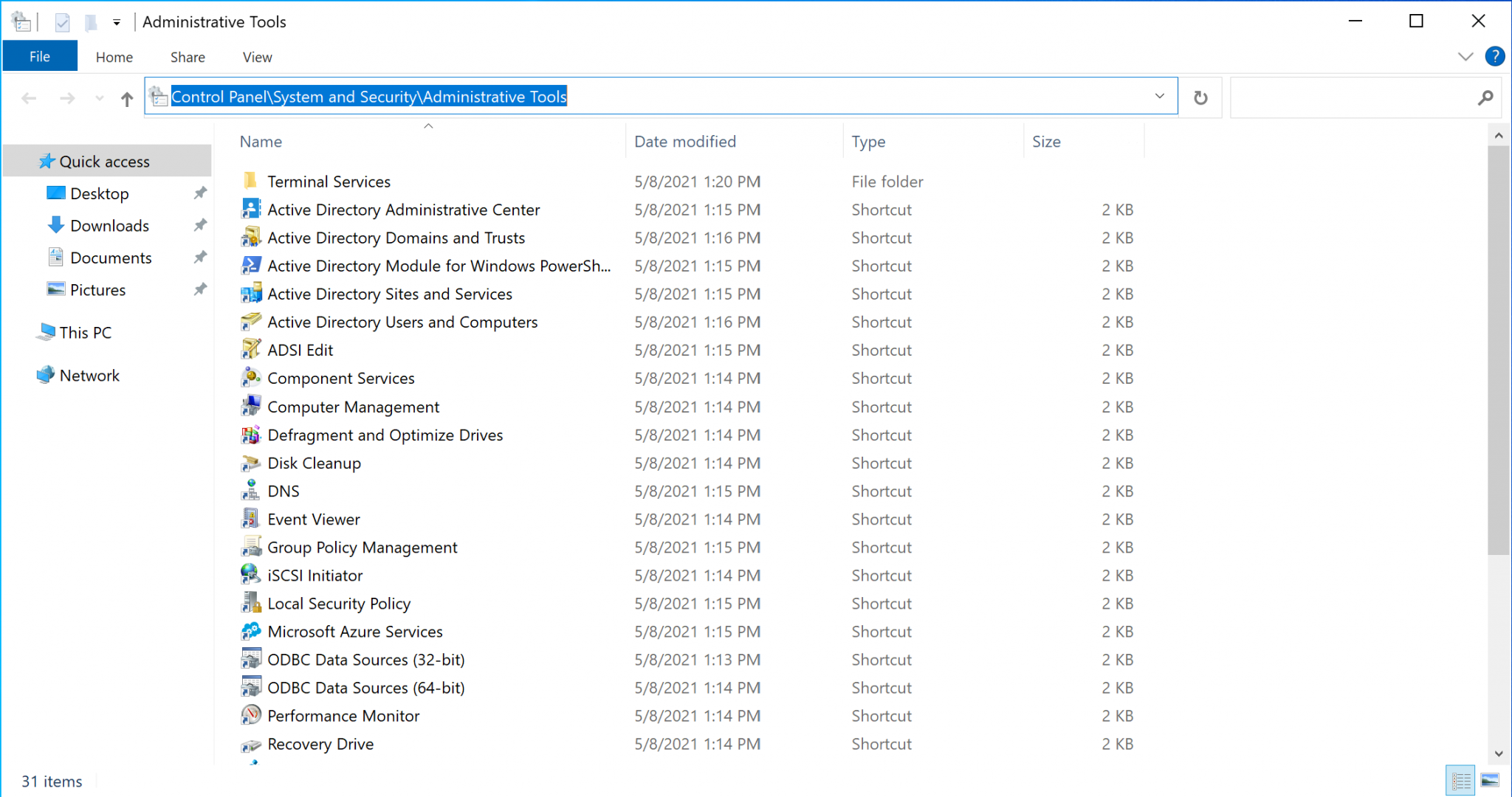This screenshot has width=1512, height=797.
Task: Click the address bar path text
Action: (369, 96)
